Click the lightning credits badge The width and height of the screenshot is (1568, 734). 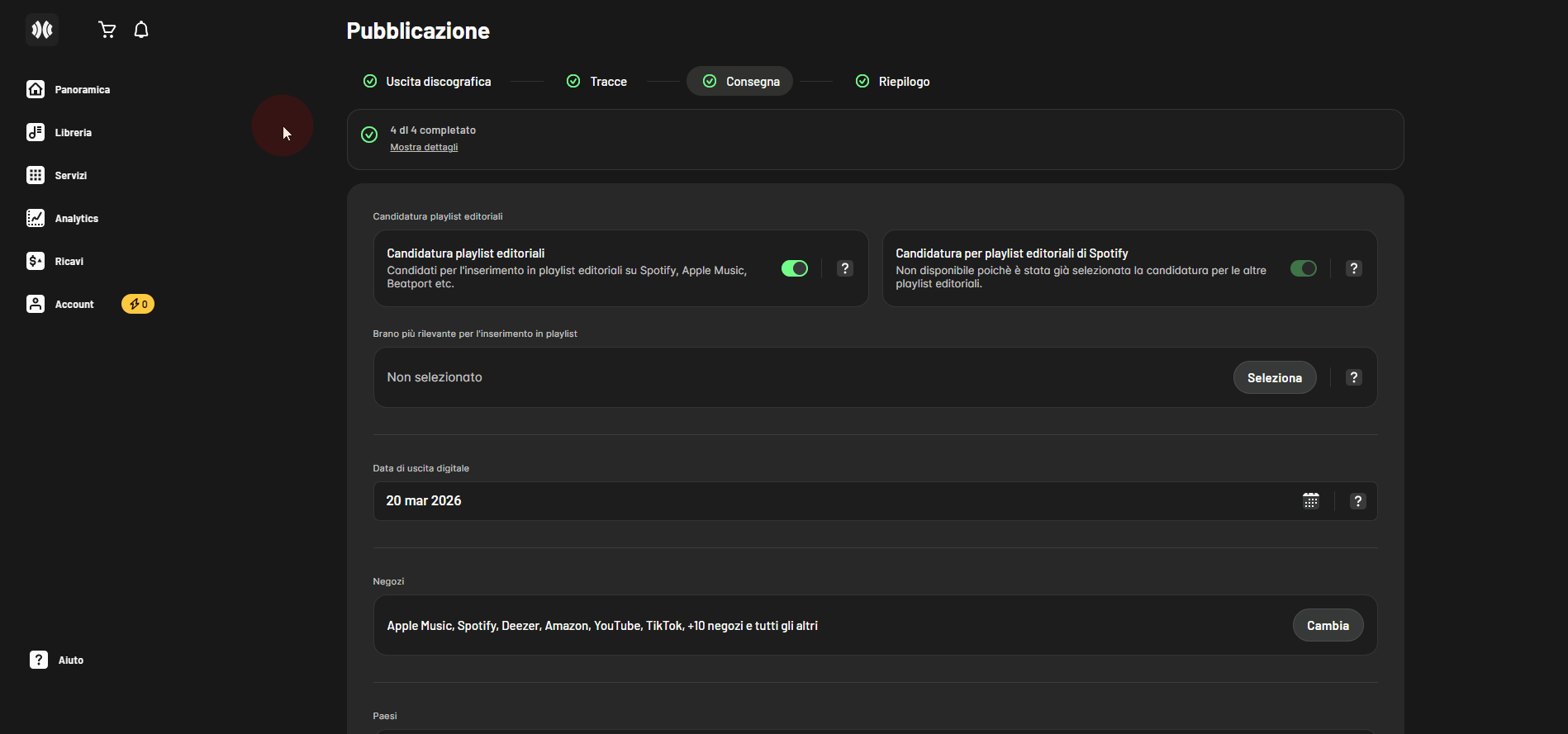[138, 305]
